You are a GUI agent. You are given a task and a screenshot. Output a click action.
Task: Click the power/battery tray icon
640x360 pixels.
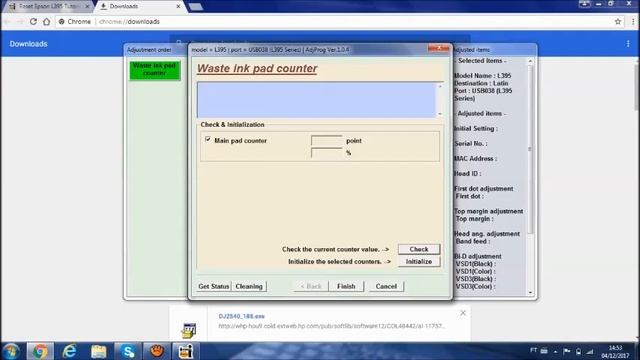[578, 351]
